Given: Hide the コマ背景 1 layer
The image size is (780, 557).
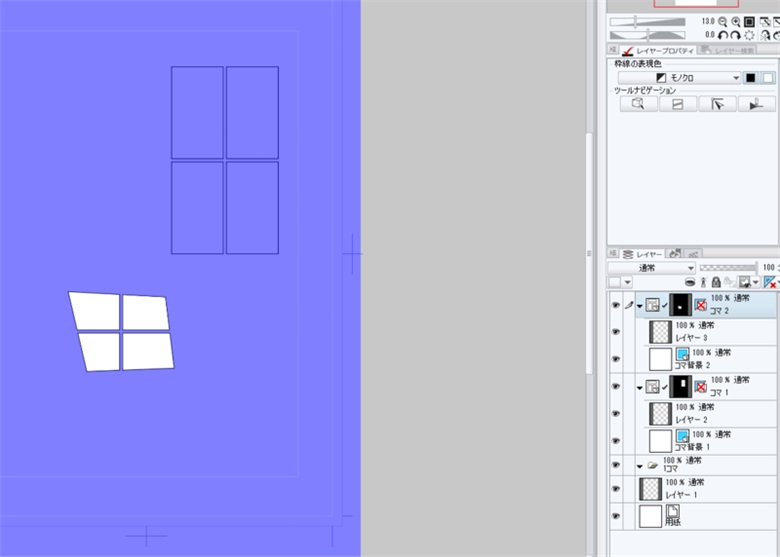Looking at the screenshot, I should [615, 441].
